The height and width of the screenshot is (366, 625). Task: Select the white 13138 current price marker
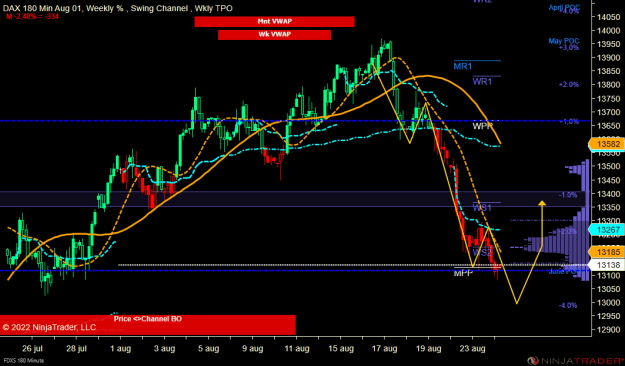607,265
